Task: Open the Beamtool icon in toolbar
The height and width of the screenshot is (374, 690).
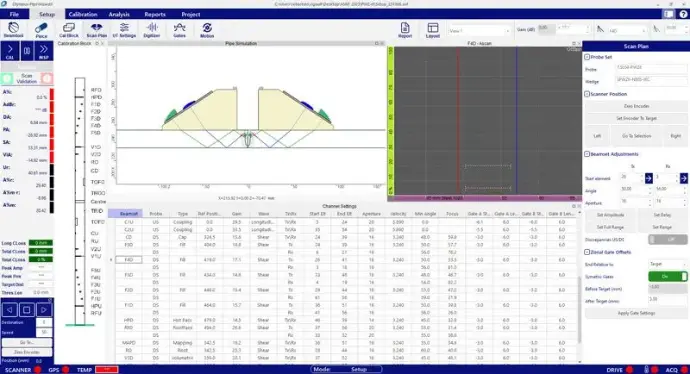Action: coord(13,30)
